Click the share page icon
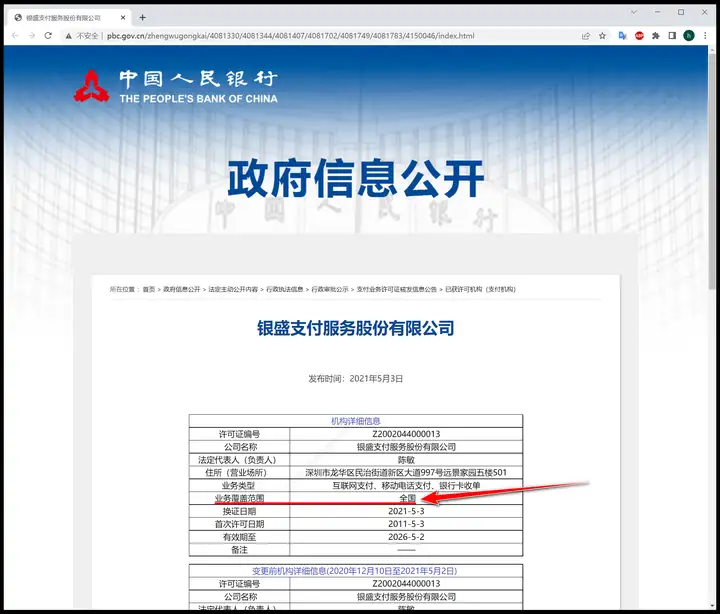The image size is (720, 614). pos(585,36)
